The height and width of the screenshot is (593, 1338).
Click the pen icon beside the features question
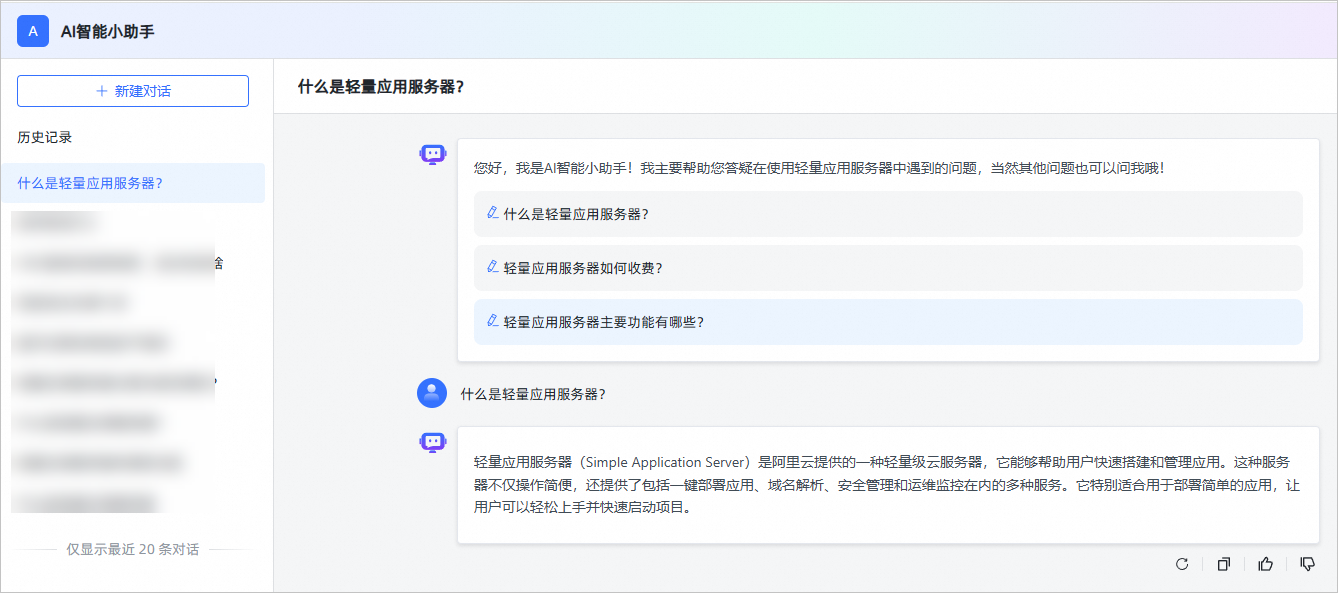(491, 322)
